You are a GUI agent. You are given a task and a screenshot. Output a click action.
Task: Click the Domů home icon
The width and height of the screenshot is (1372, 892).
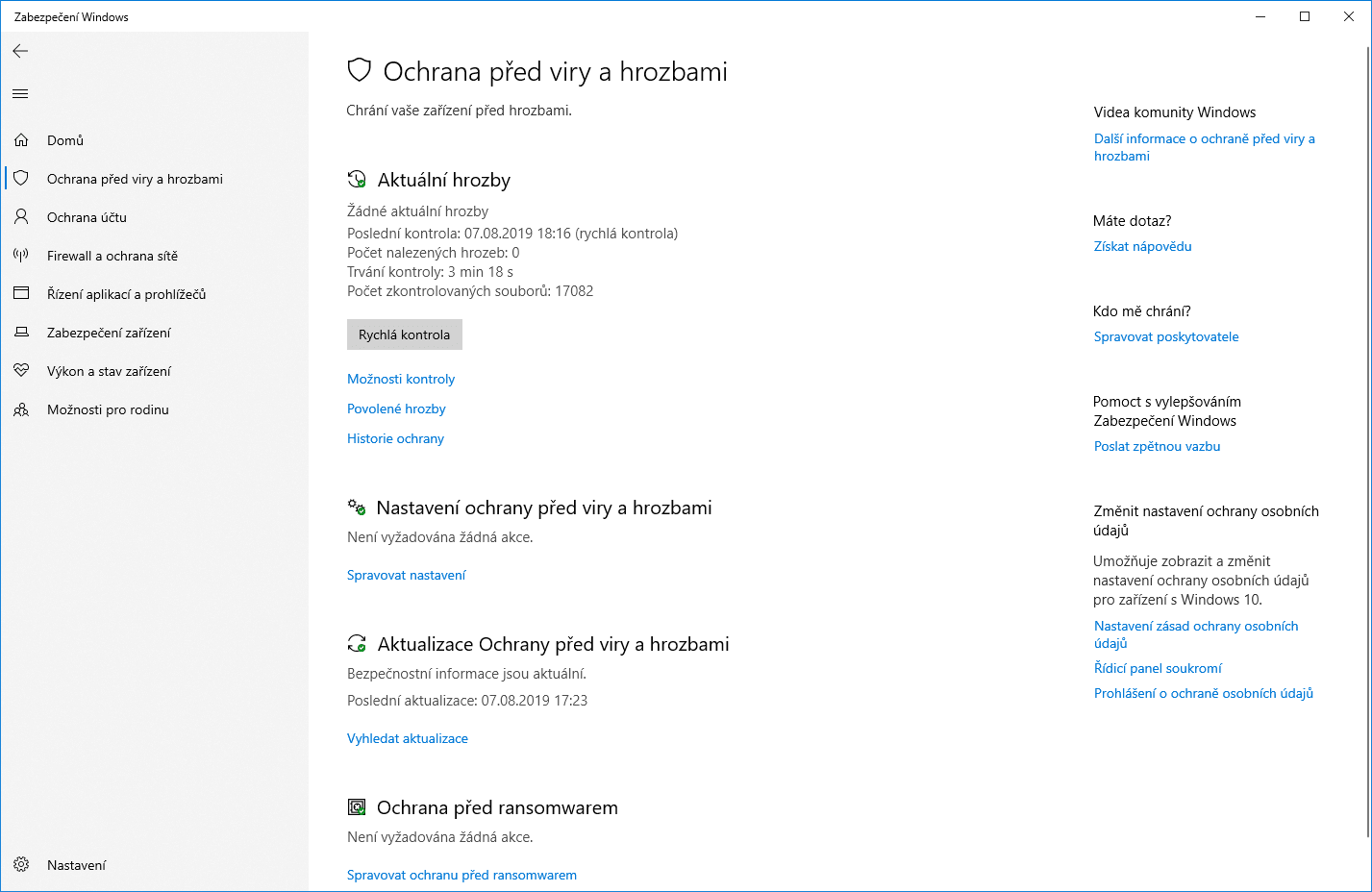[21, 140]
